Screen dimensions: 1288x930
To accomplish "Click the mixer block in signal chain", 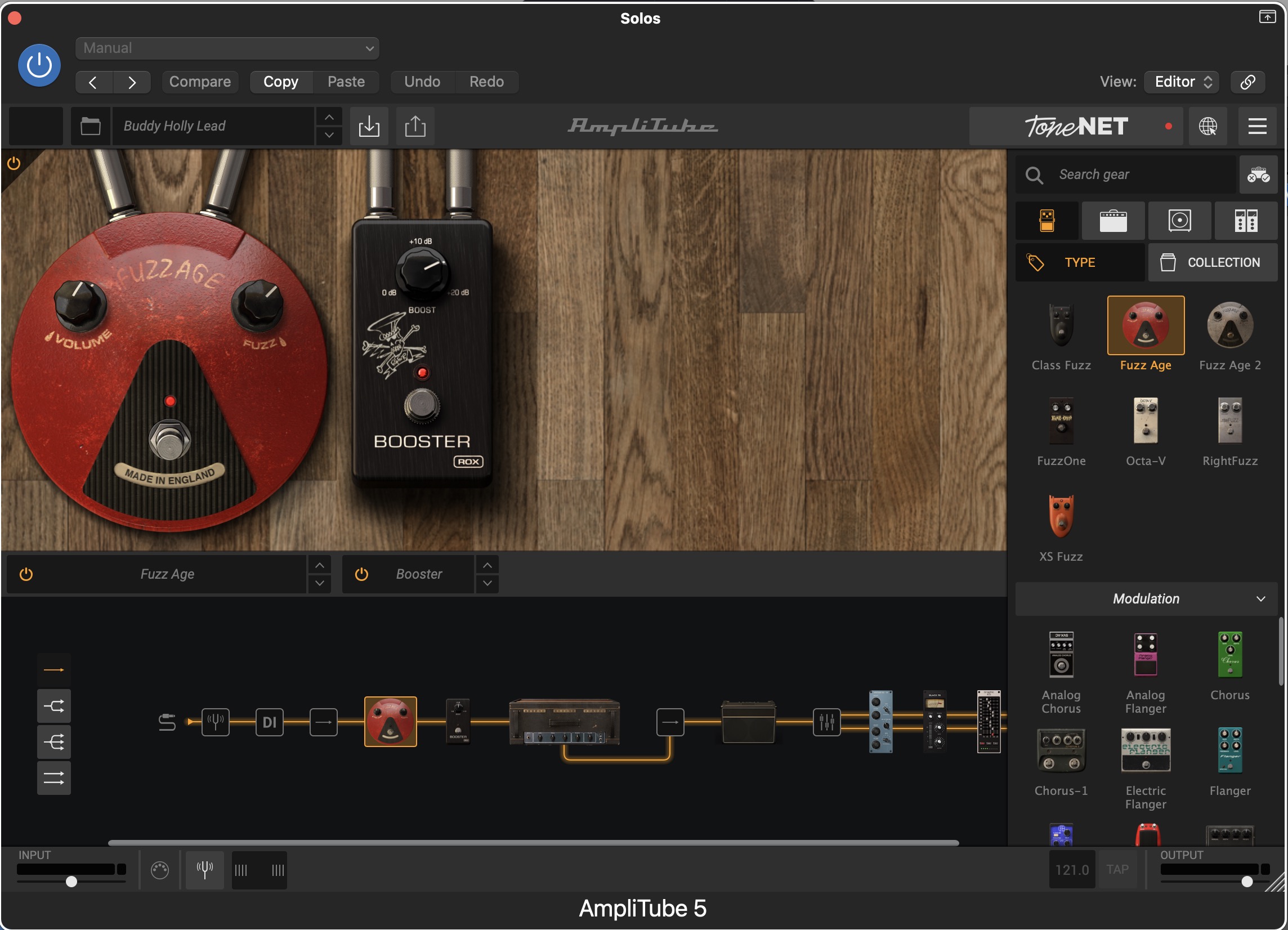I will [826, 722].
